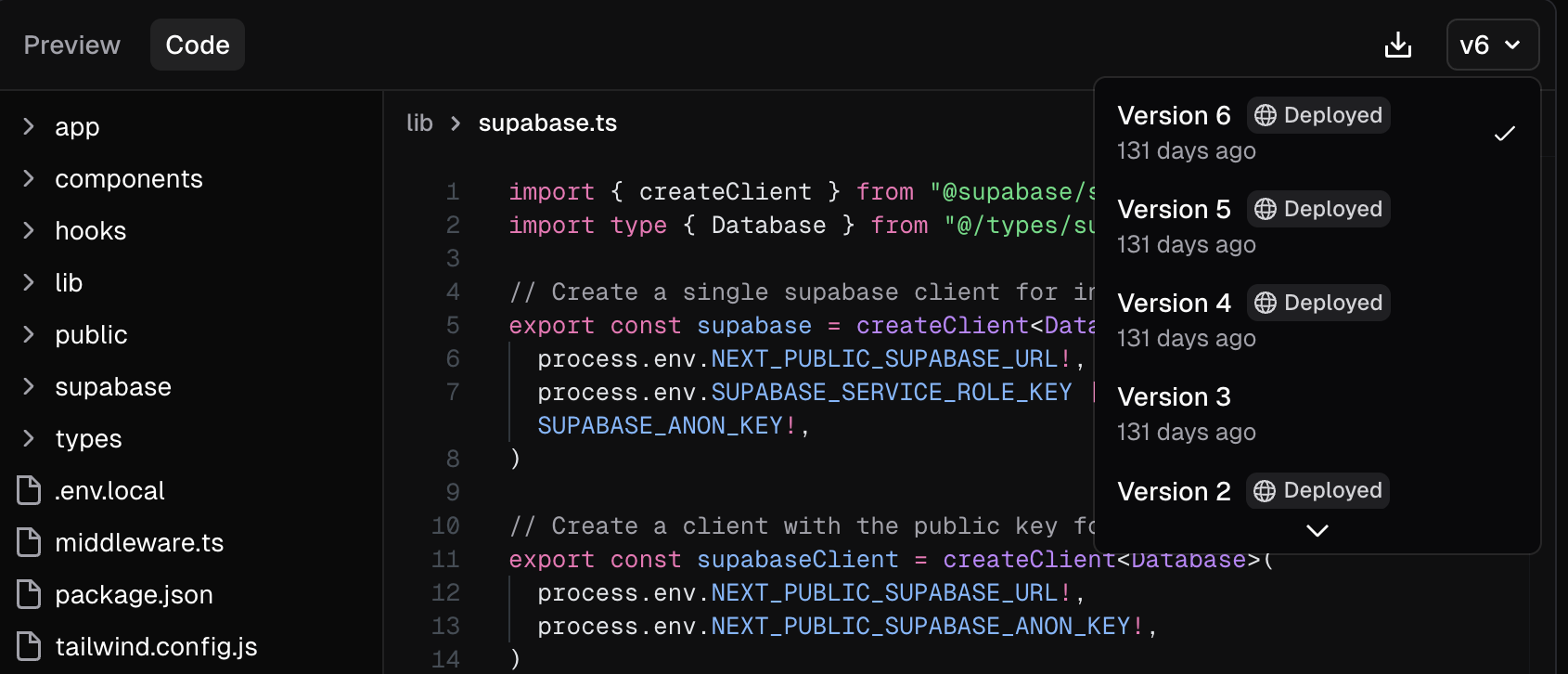Click the down chevron for more versions
Image resolution: width=1568 pixels, height=674 pixels.
pyautogui.click(x=1317, y=530)
